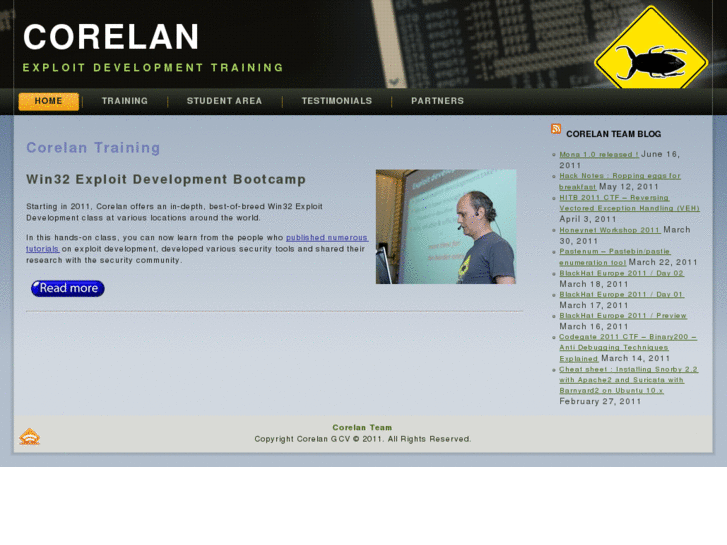Click the presenter photo thumbnail
This screenshot has width=727, height=545.
pyautogui.click(x=446, y=226)
